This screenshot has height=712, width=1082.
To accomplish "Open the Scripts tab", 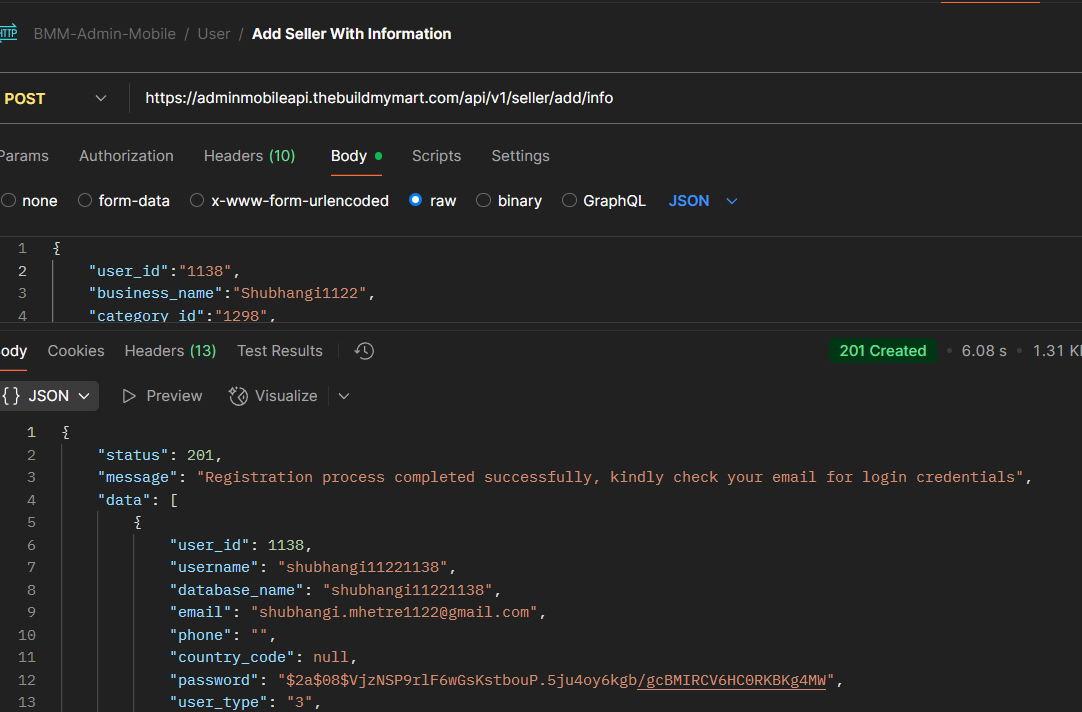I will tap(436, 156).
